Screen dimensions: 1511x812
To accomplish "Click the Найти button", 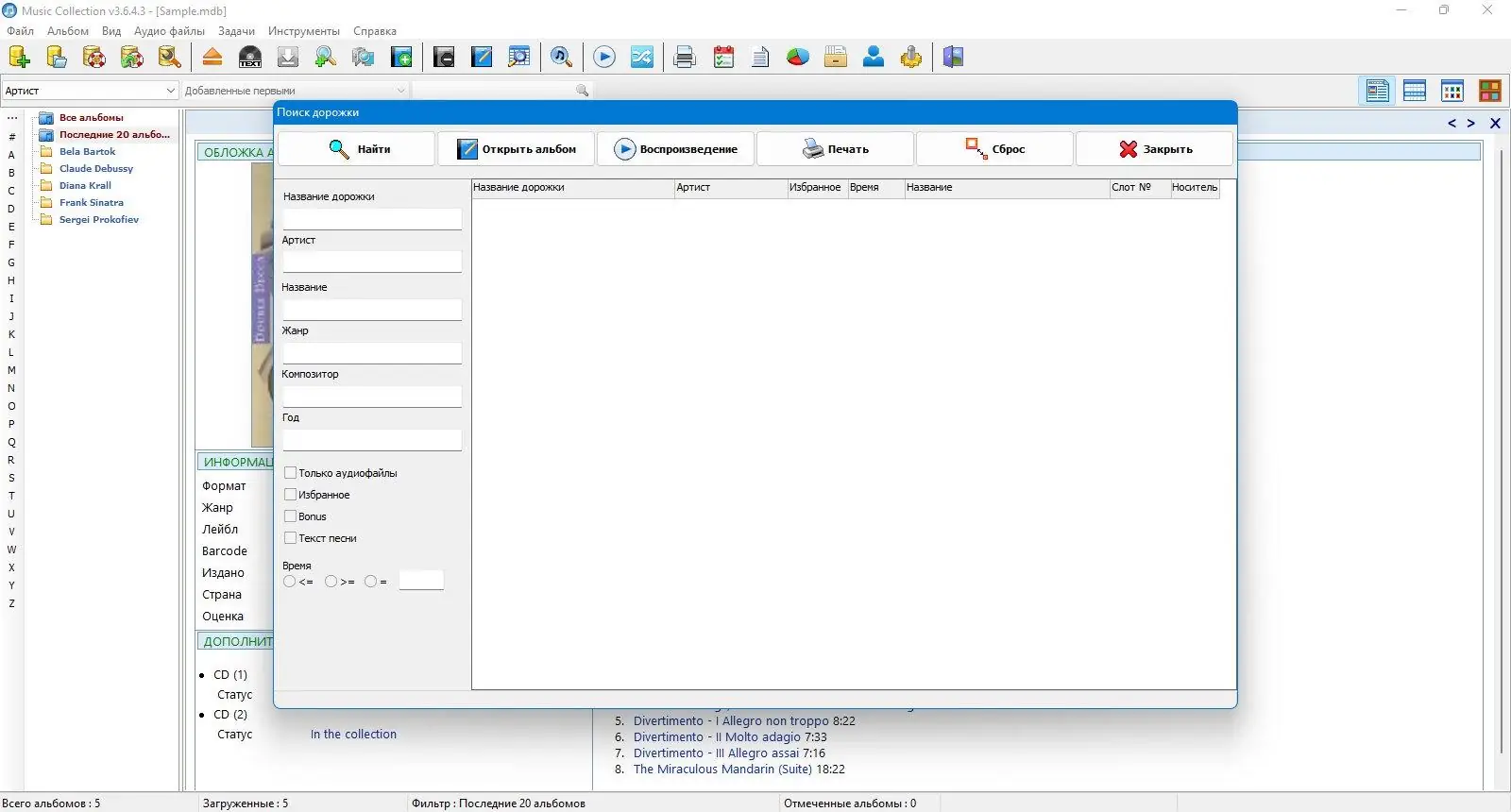I will pyautogui.click(x=357, y=149).
